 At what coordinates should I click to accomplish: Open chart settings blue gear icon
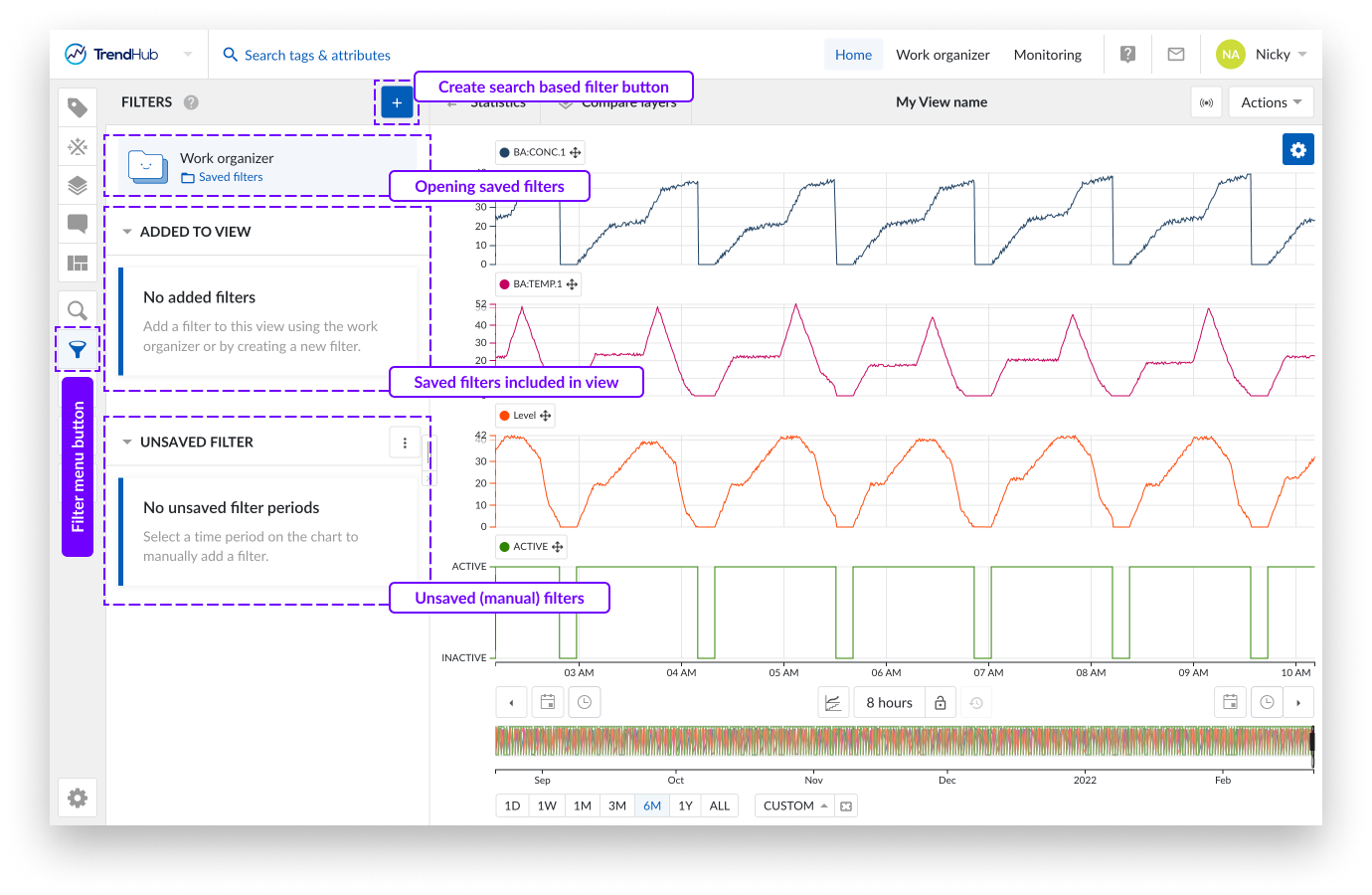pyautogui.click(x=1297, y=150)
